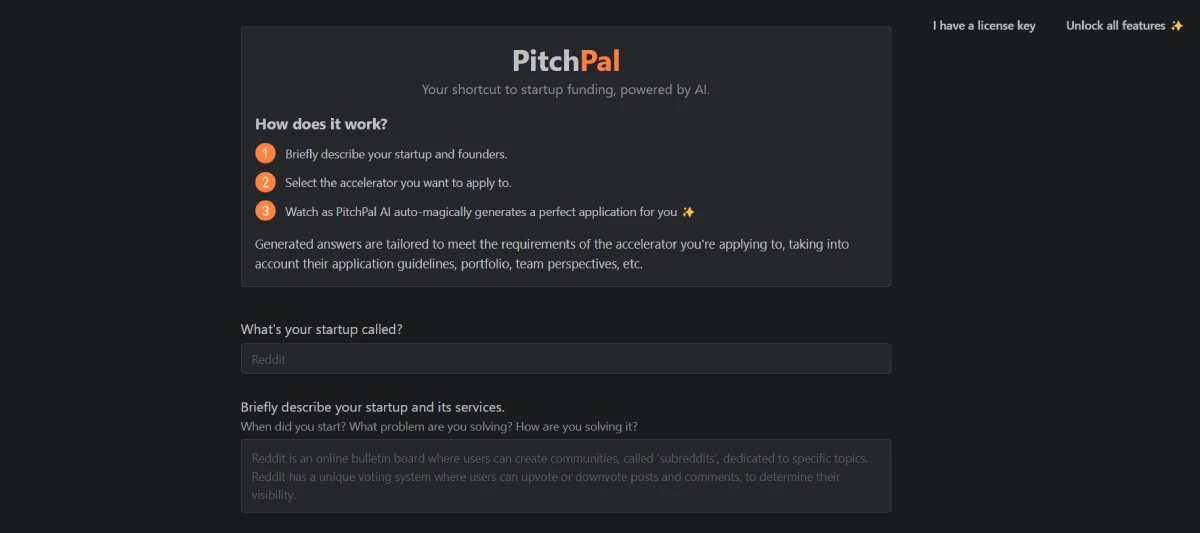Open the "I have a license key" link

(984, 26)
